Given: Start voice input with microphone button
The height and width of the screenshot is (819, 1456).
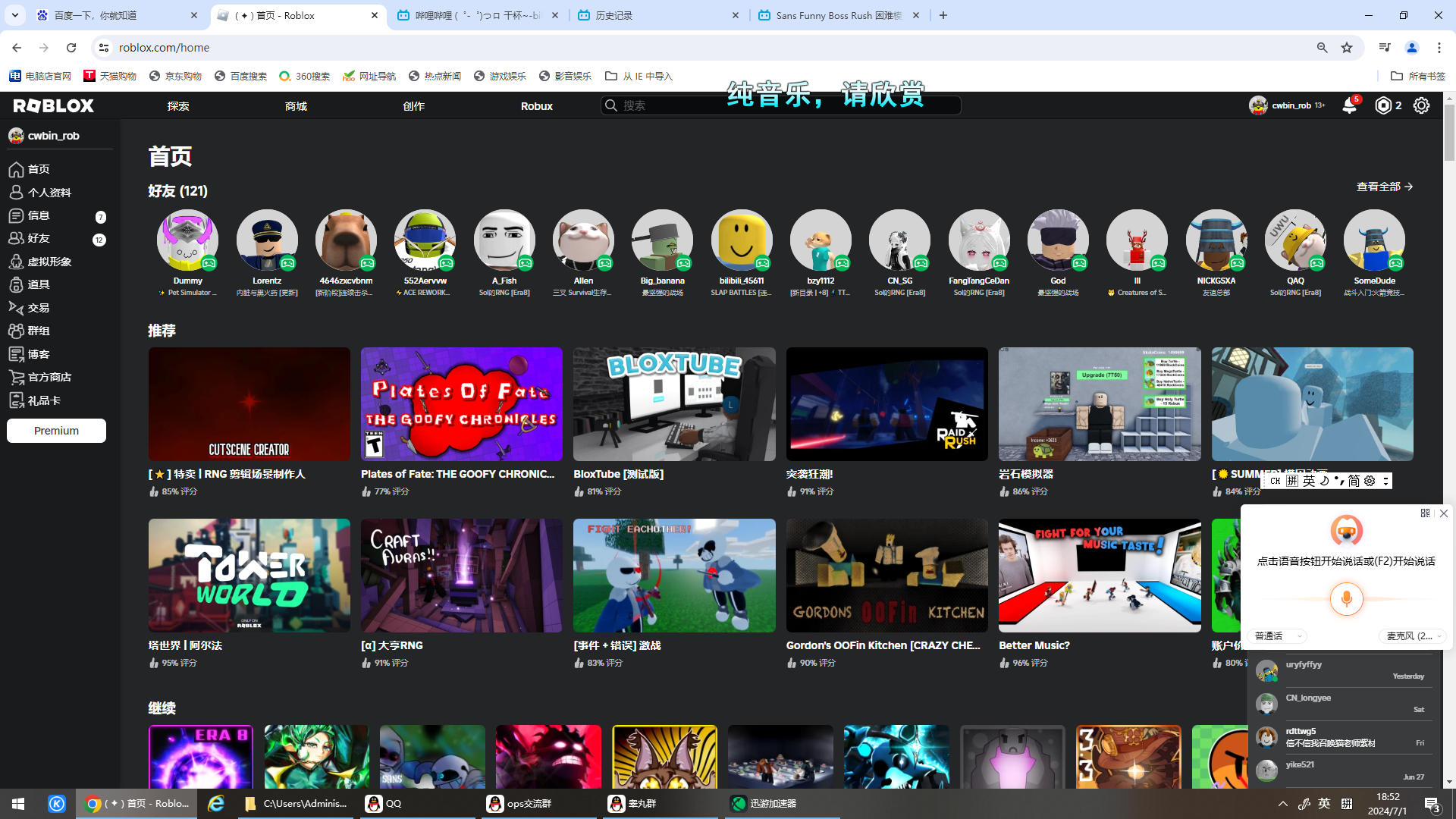Looking at the screenshot, I should [1346, 599].
